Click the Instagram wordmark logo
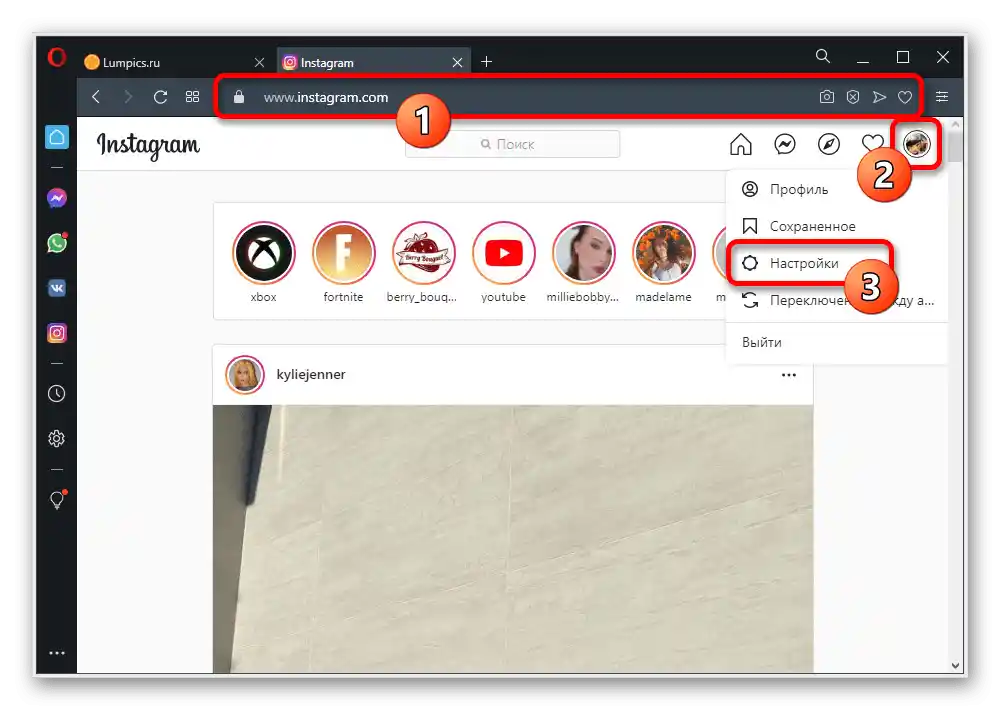 (148, 145)
